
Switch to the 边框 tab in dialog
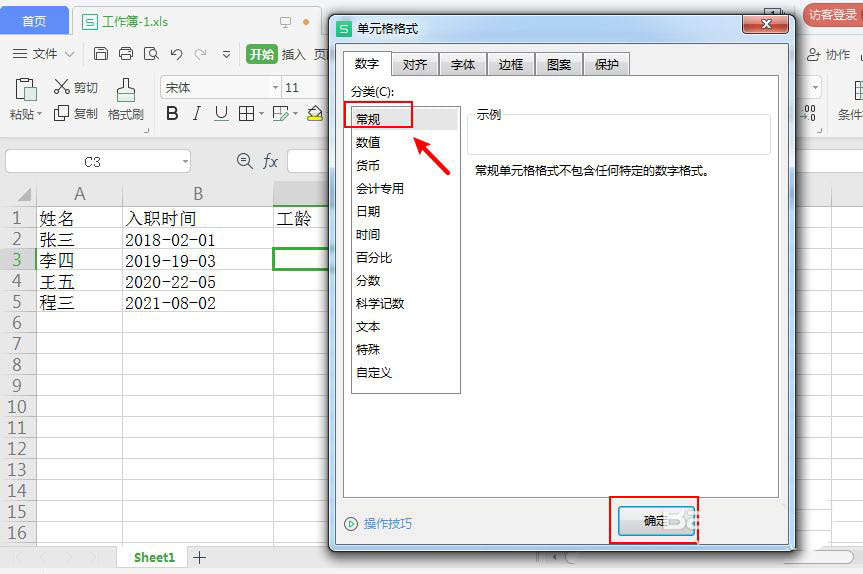click(511, 64)
